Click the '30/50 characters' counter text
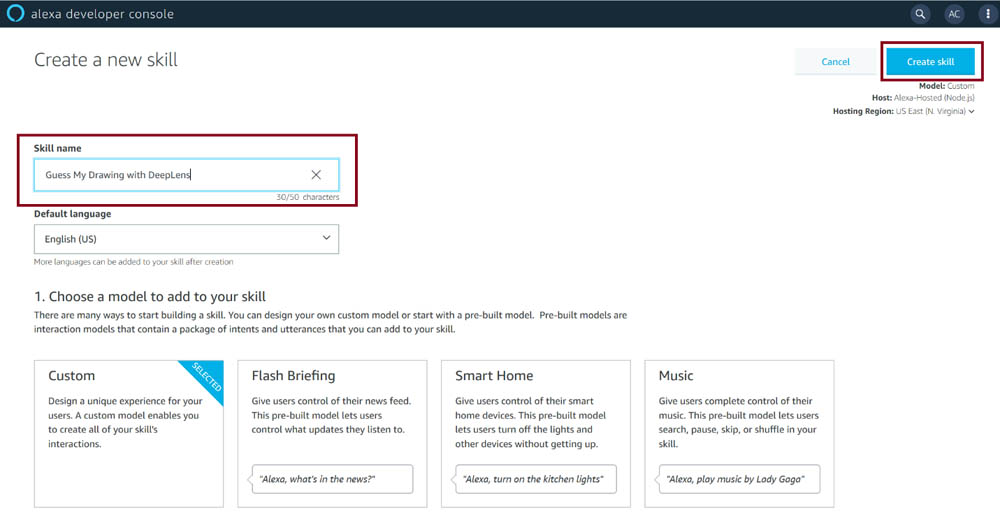 click(307, 197)
